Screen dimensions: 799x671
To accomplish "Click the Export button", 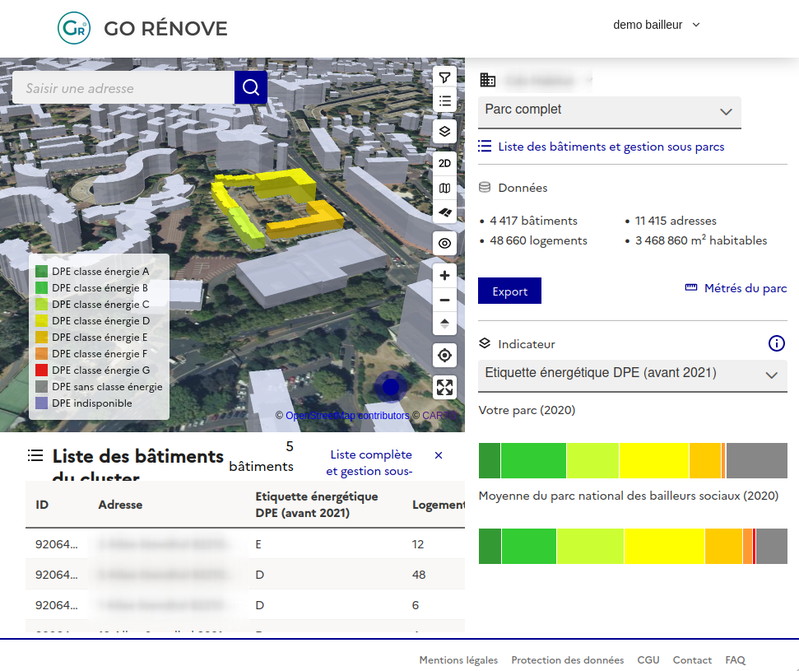I will (509, 291).
